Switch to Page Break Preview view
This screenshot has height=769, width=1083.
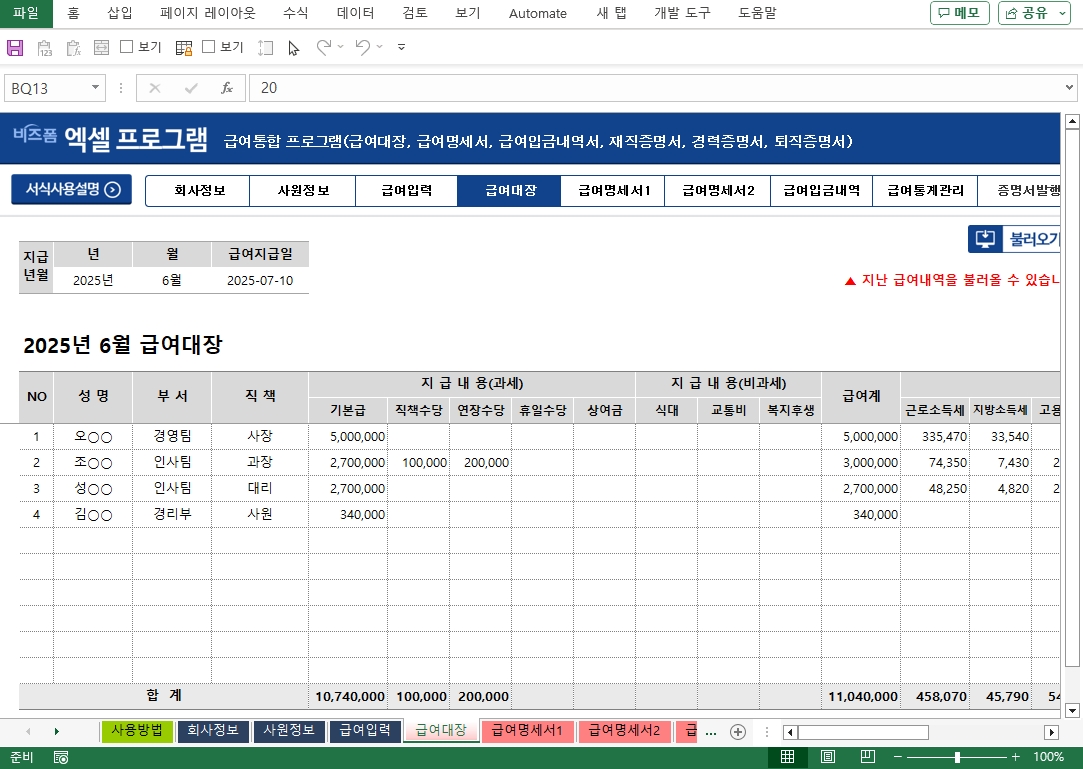coord(868,757)
